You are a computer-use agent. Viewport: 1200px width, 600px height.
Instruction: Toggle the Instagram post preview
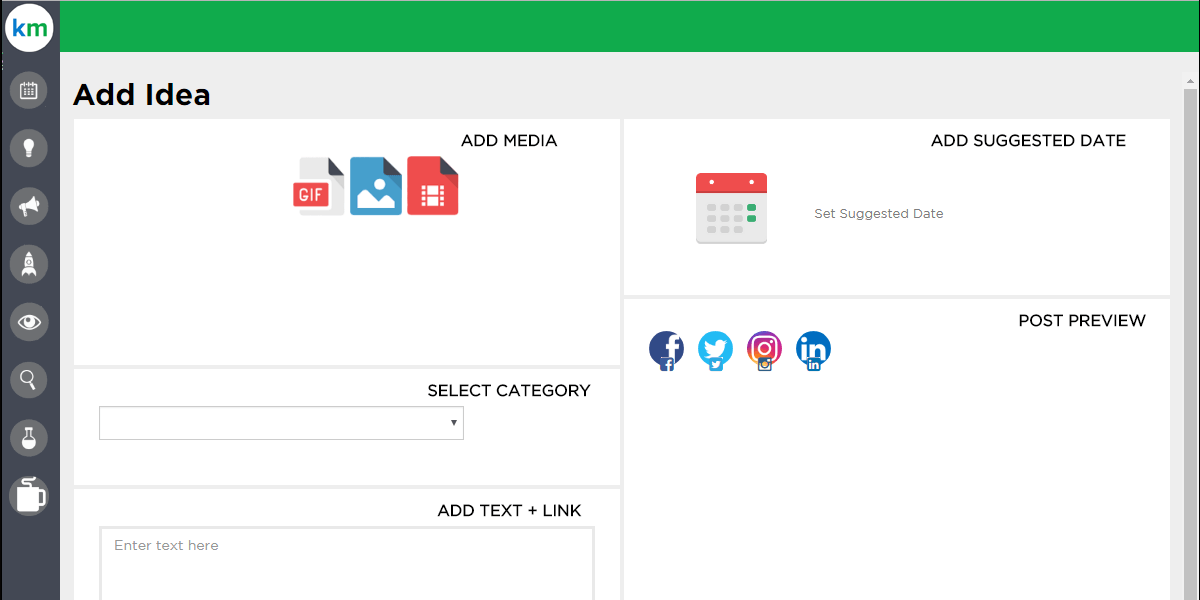coord(764,349)
